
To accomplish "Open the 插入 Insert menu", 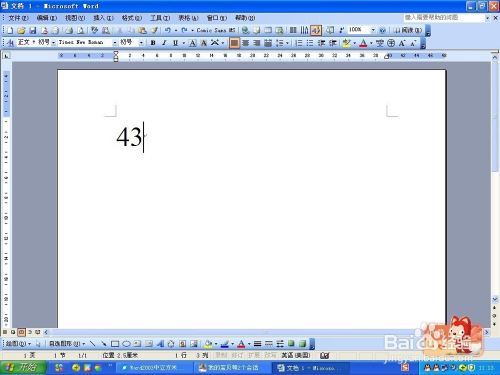I will pos(103,18).
